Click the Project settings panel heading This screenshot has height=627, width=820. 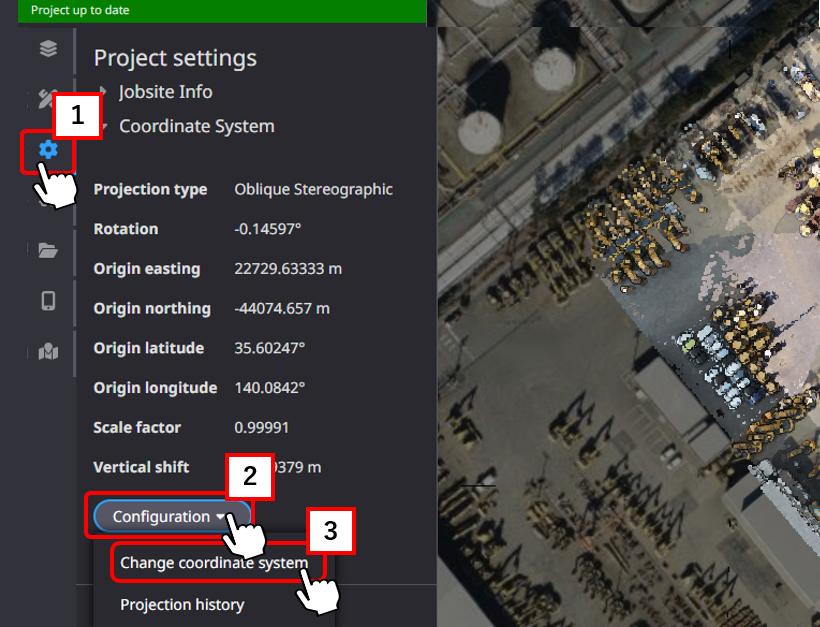[175, 58]
